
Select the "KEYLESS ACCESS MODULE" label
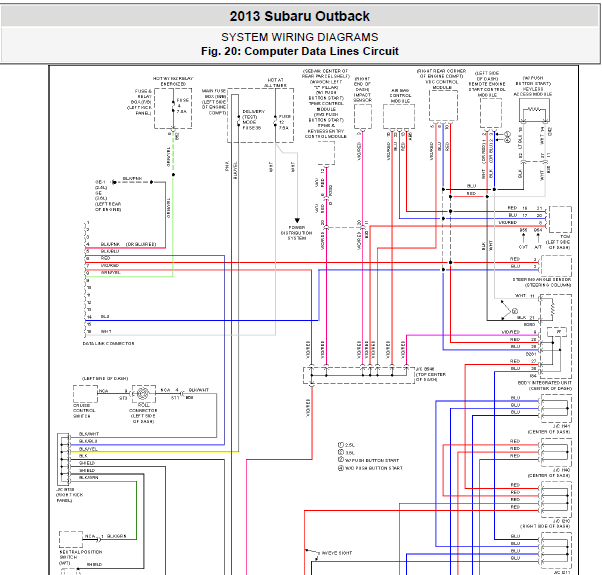(533, 91)
